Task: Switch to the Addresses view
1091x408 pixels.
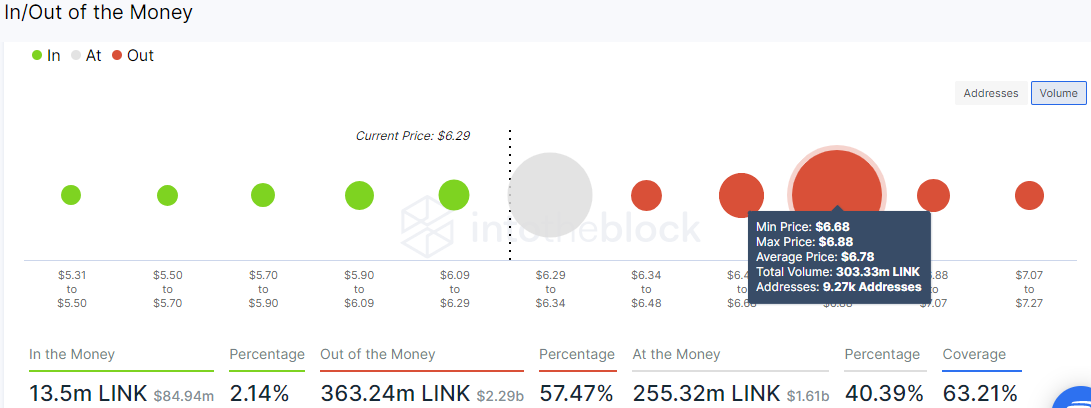Action: tap(991, 93)
